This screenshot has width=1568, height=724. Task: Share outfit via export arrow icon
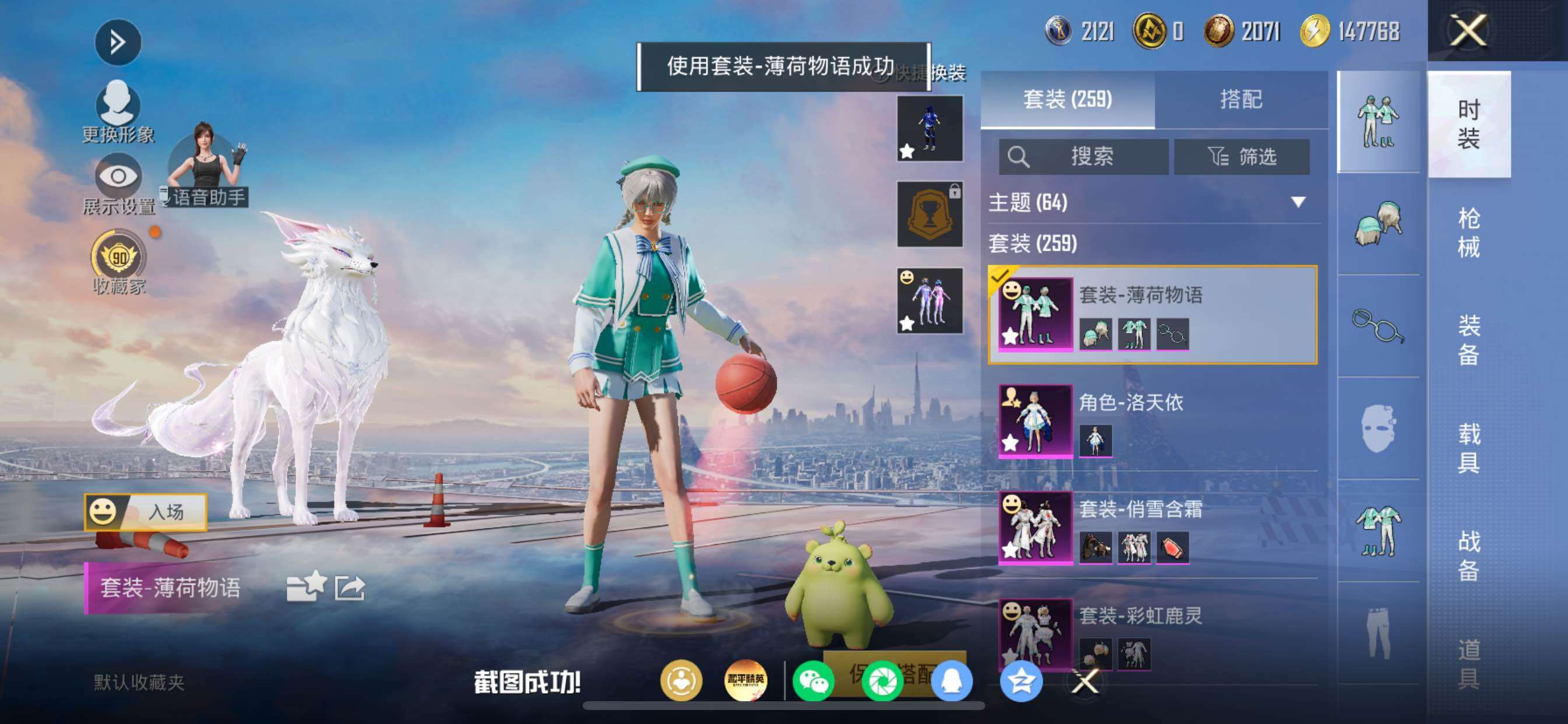pos(350,588)
